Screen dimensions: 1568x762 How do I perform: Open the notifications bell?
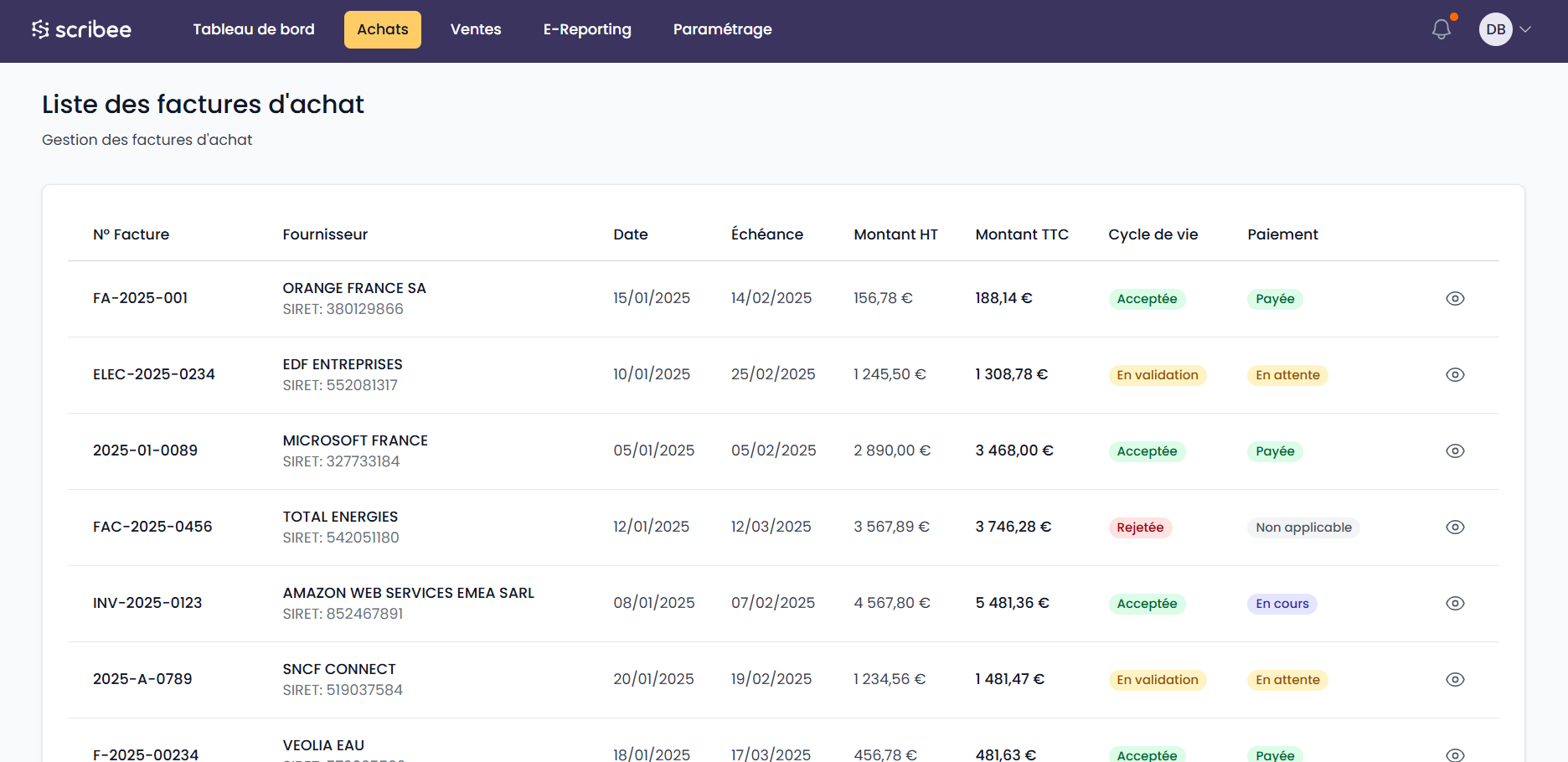point(1442,29)
